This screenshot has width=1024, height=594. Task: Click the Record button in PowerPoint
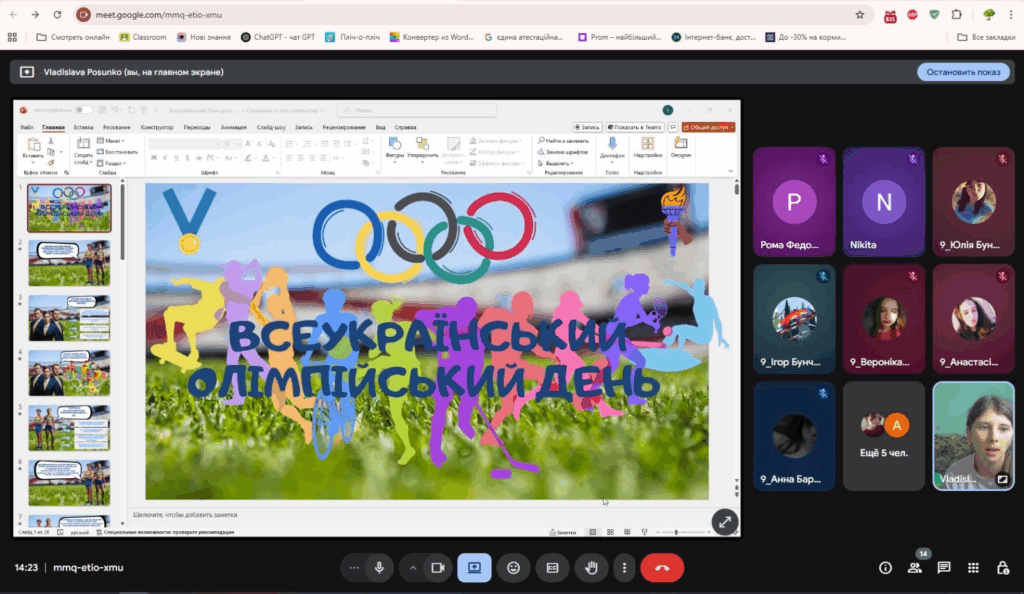point(586,127)
